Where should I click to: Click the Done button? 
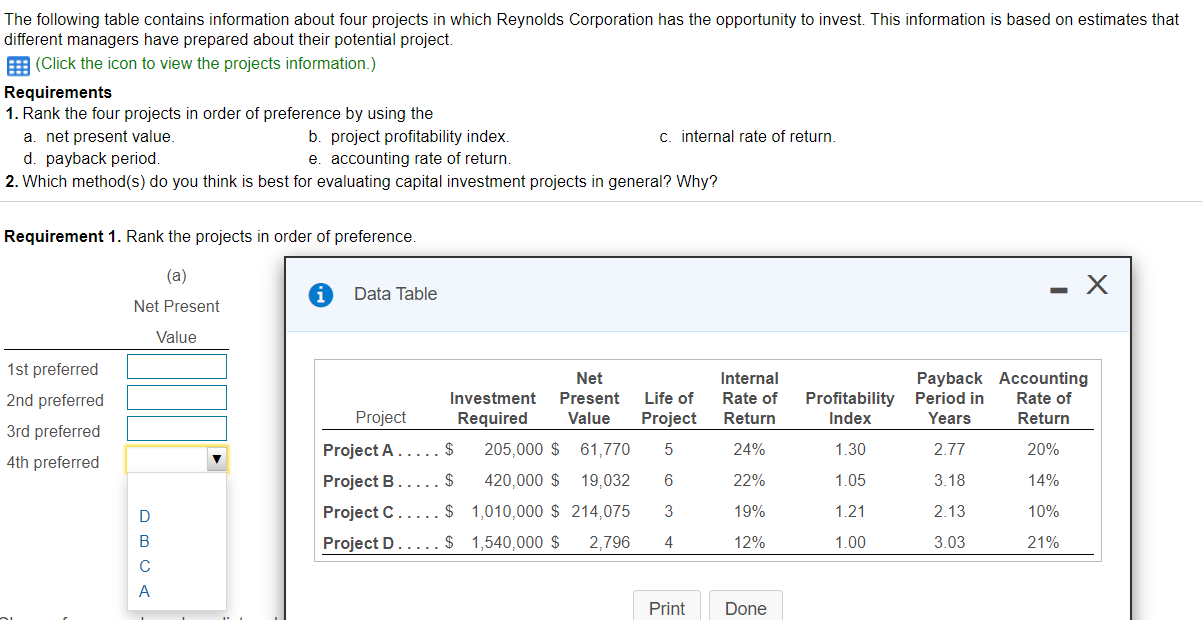pyautogui.click(x=746, y=608)
